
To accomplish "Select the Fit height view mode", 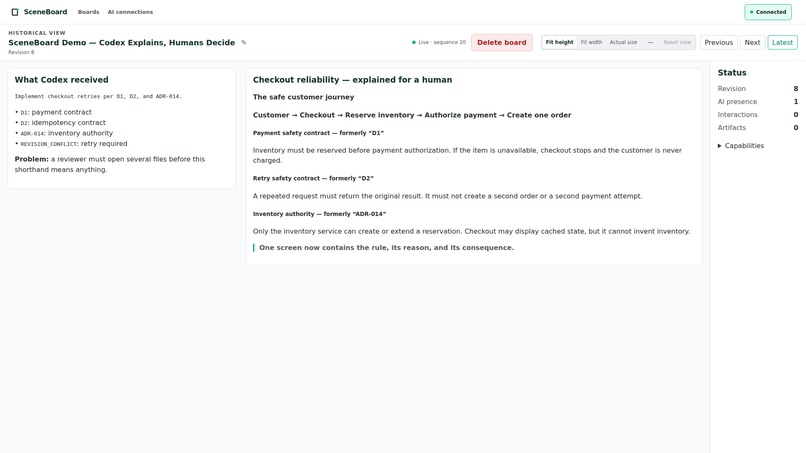I will pyautogui.click(x=559, y=42).
